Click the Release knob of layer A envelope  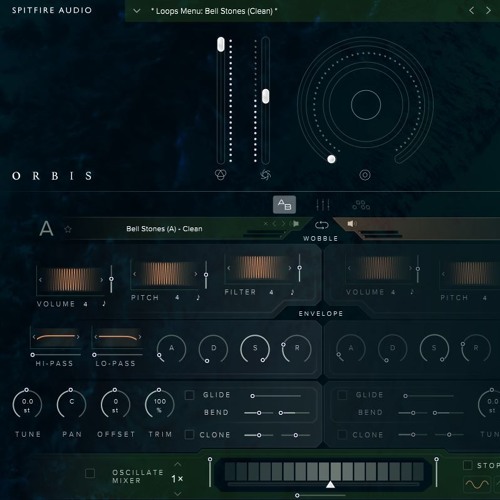click(297, 349)
